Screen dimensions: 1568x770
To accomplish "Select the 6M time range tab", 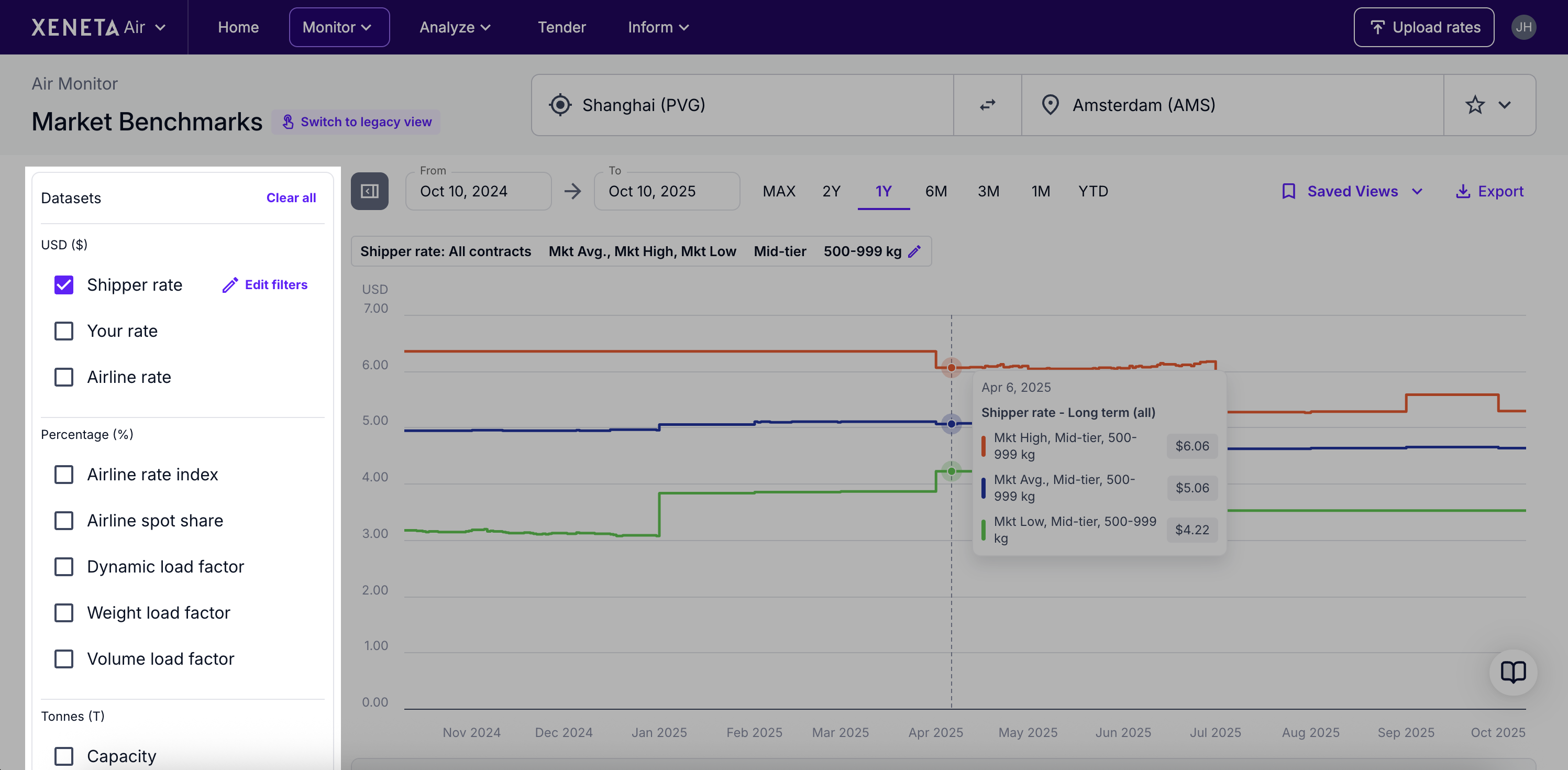I will (x=935, y=191).
